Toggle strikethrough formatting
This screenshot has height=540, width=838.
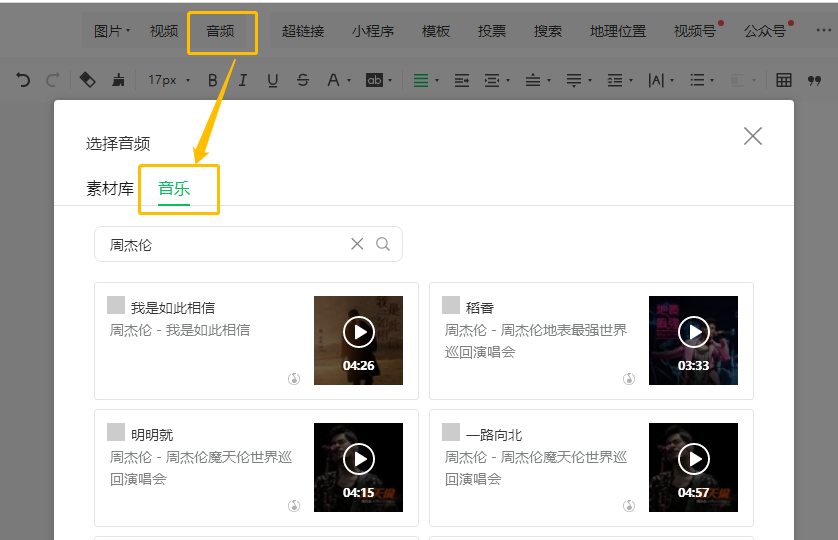coord(303,80)
